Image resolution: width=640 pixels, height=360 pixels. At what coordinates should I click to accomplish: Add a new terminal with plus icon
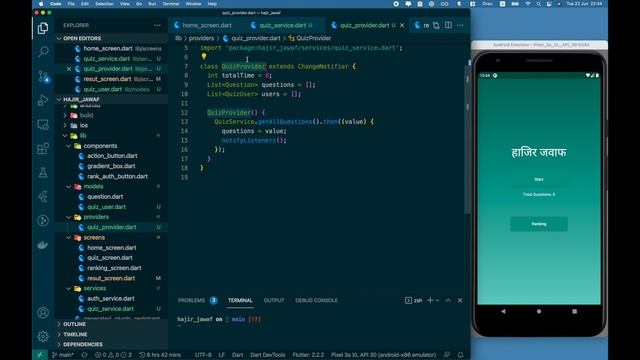click(430, 300)
